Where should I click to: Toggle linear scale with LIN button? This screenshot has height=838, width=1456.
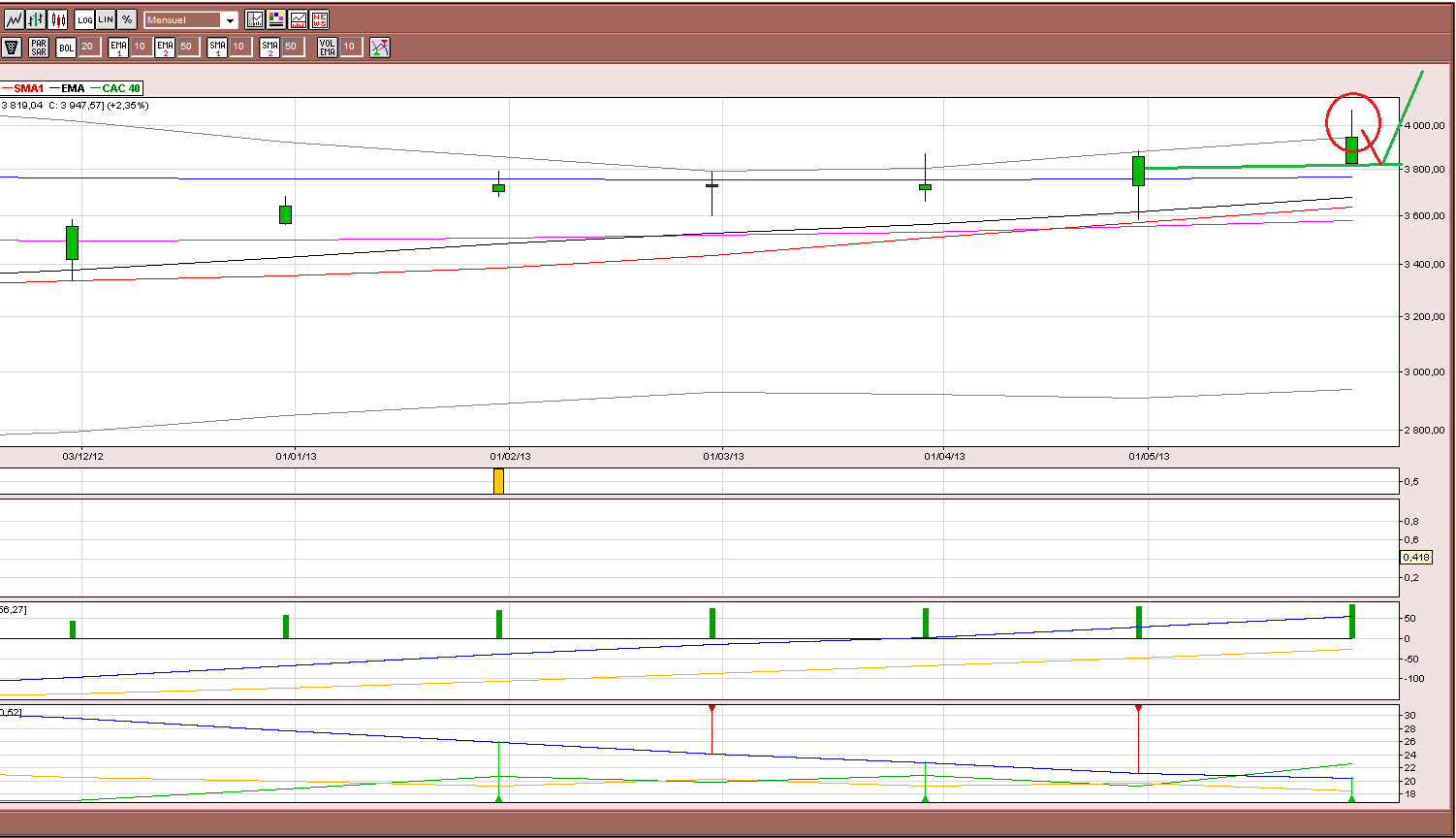pyautogui.click(x=106, y=19)
